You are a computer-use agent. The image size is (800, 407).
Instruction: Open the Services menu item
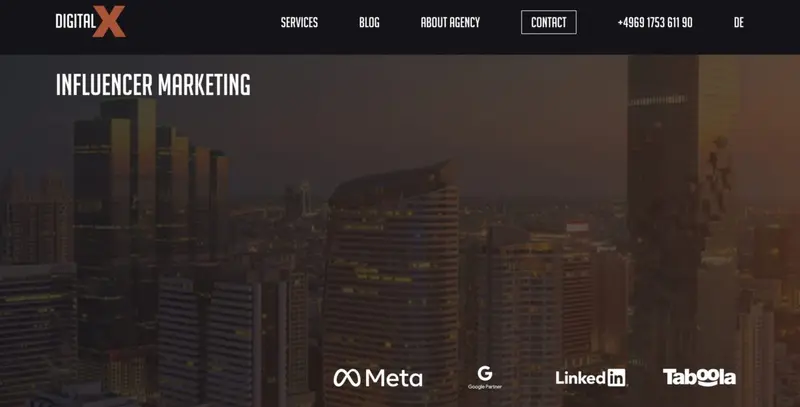point(299,22)
